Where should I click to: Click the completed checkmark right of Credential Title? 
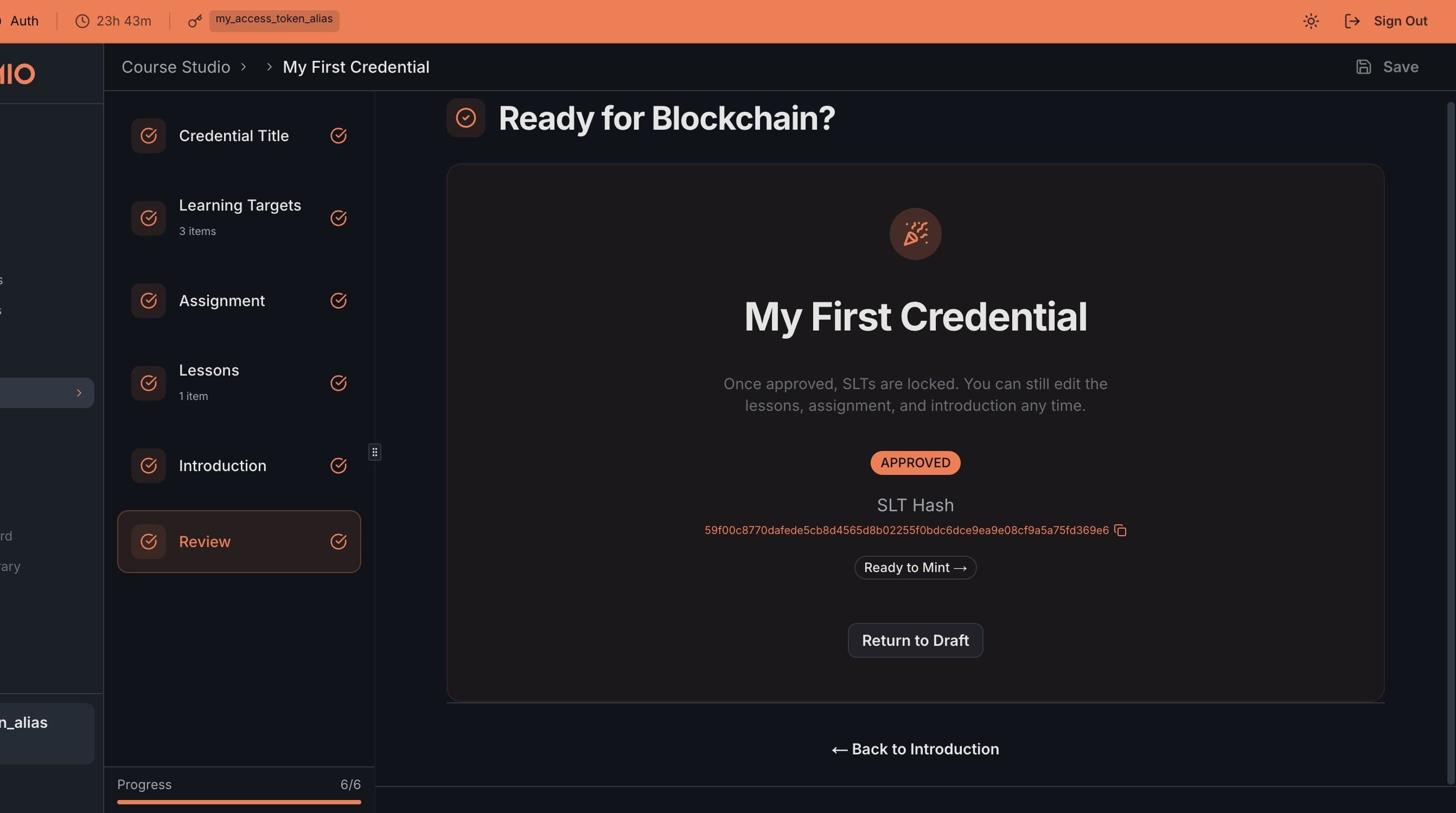tap(339, 136)
